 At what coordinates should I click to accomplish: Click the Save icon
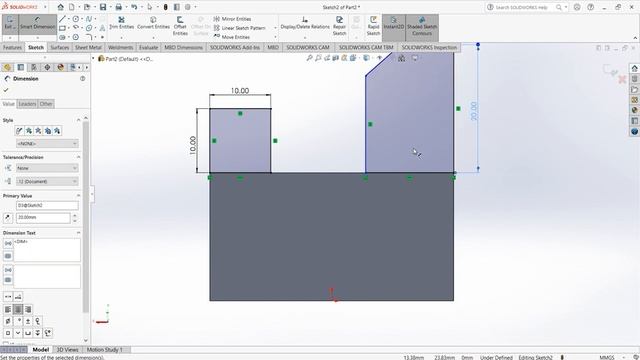click(103, 7)
